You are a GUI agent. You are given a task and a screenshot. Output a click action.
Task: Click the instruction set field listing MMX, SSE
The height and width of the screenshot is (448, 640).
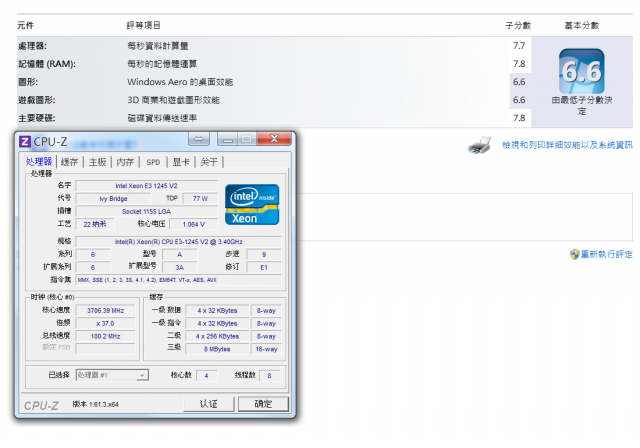(x=179, y=280)
